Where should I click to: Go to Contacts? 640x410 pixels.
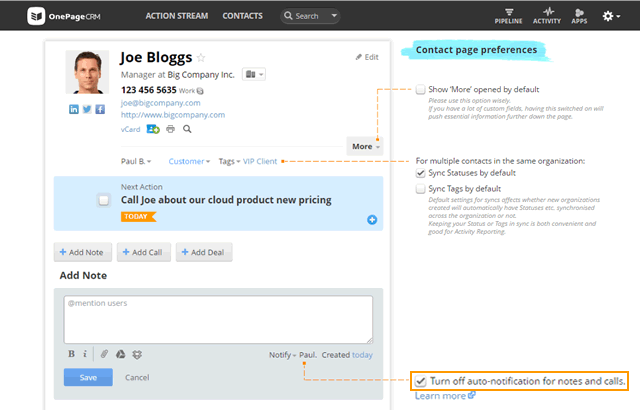click(242, 16)
